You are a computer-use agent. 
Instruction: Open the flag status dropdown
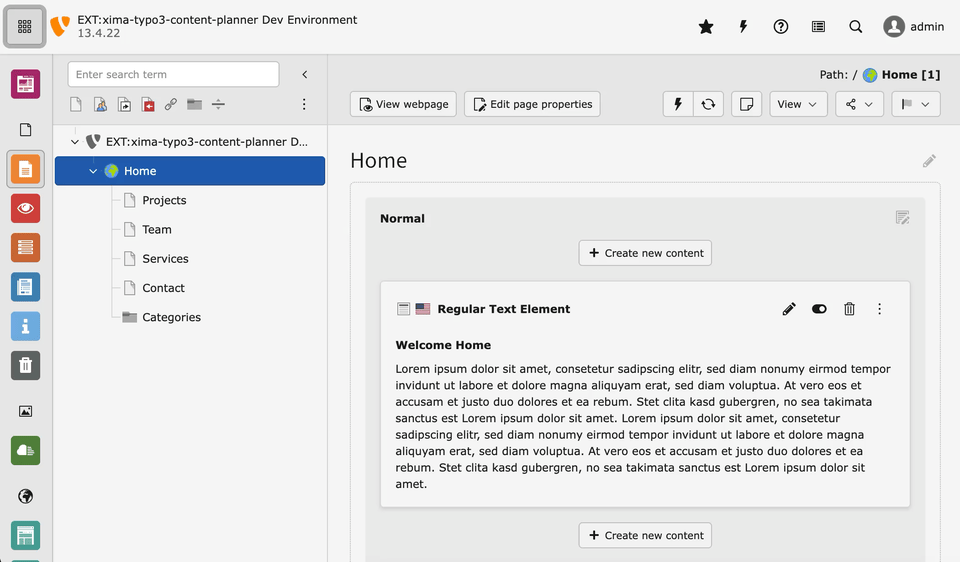click(x=916, y=104)
